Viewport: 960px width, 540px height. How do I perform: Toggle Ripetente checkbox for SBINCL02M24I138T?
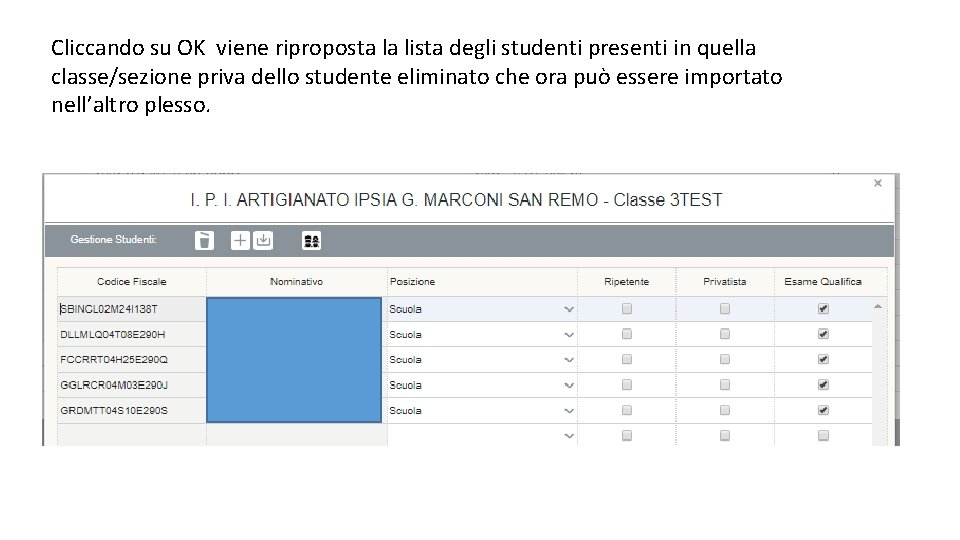(627, 309)
